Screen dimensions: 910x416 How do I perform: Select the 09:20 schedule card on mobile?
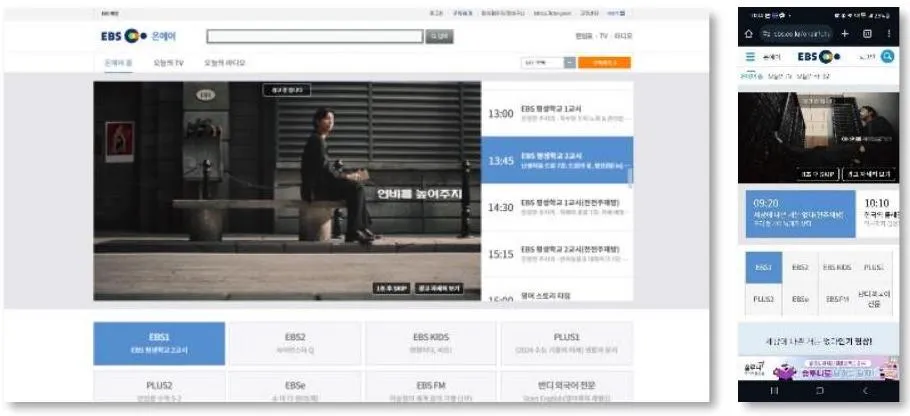point(800,214)
